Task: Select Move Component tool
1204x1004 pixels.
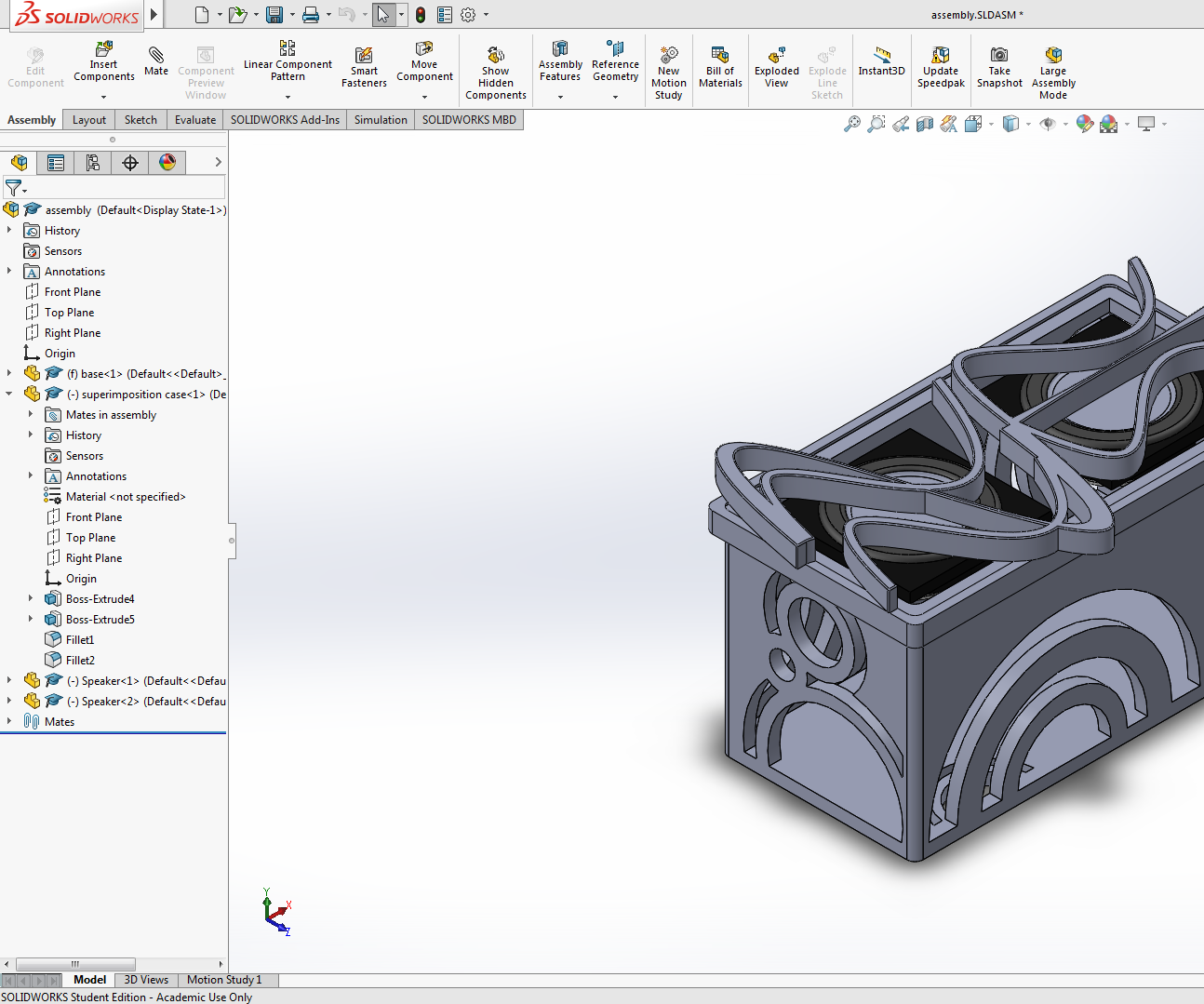Action: tap(424, 61)
